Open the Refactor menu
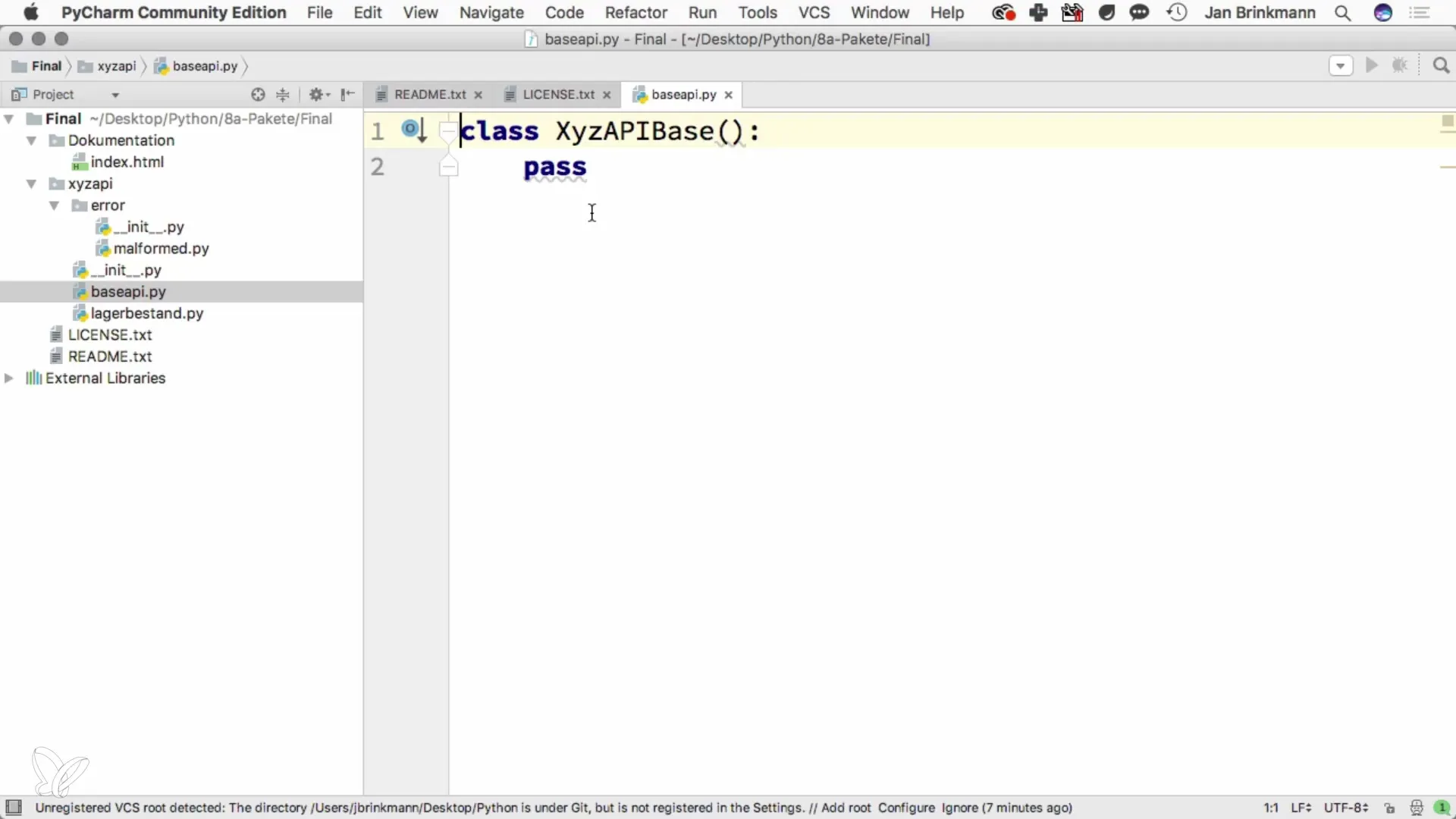 (x=635, y=13)
